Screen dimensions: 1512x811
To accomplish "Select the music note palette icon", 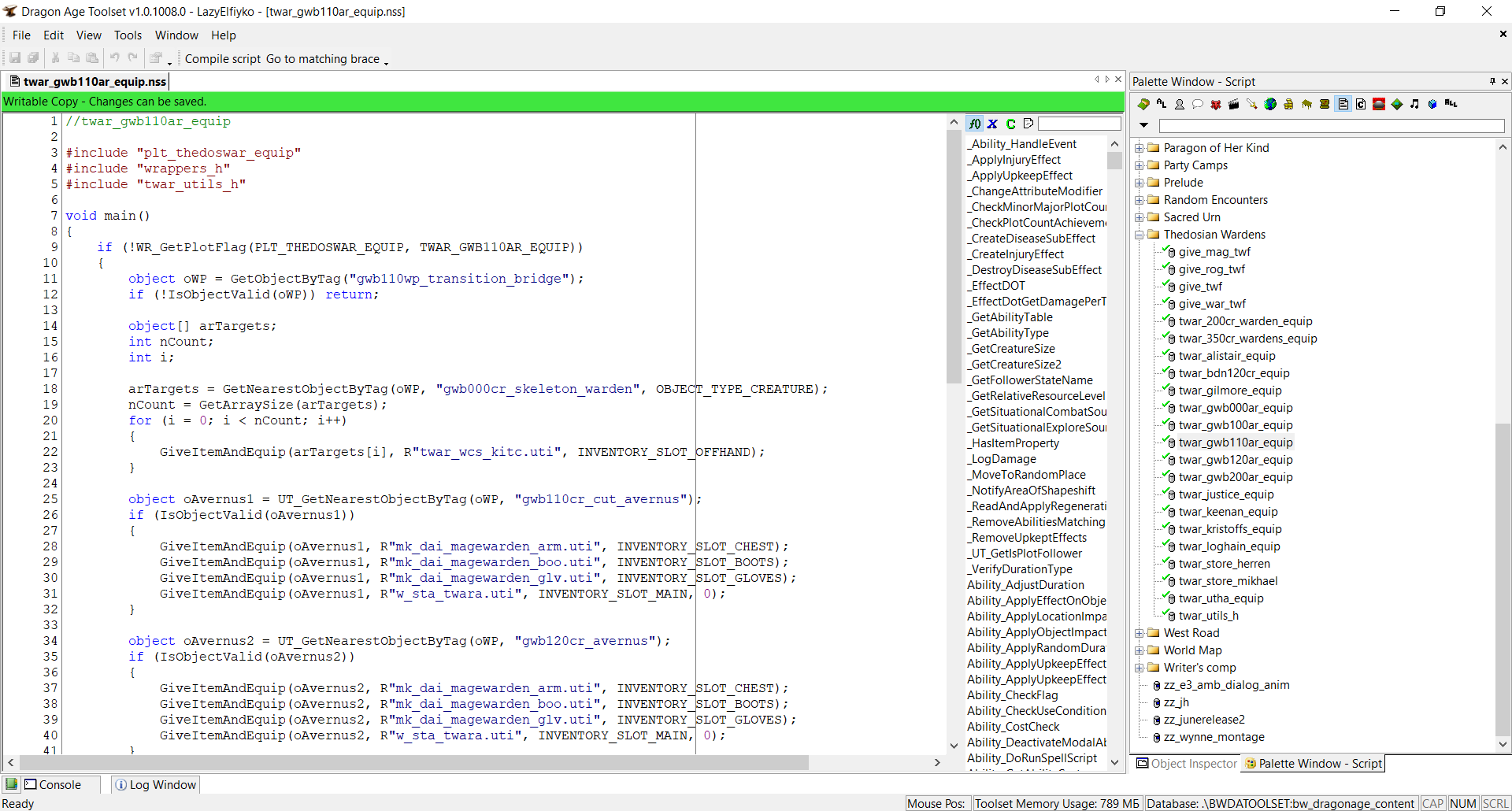I will click(1415, 104).
